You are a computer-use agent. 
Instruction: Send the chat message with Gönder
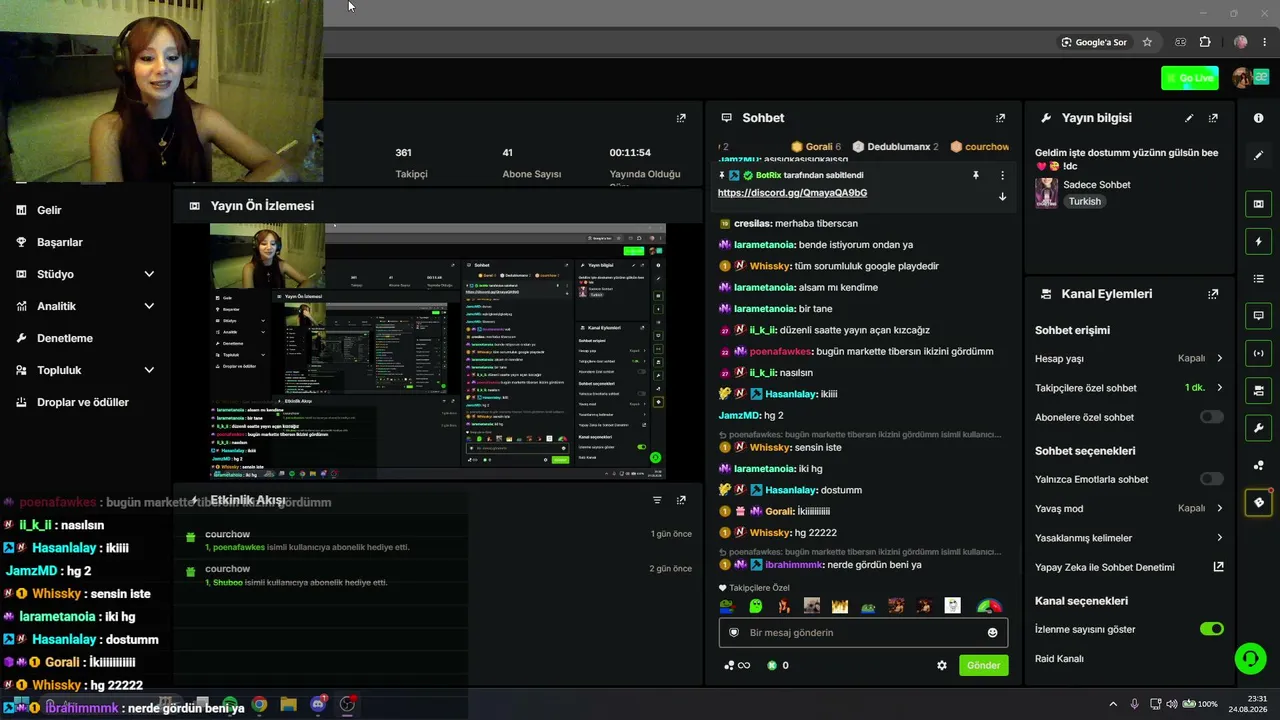pos(983,665)
